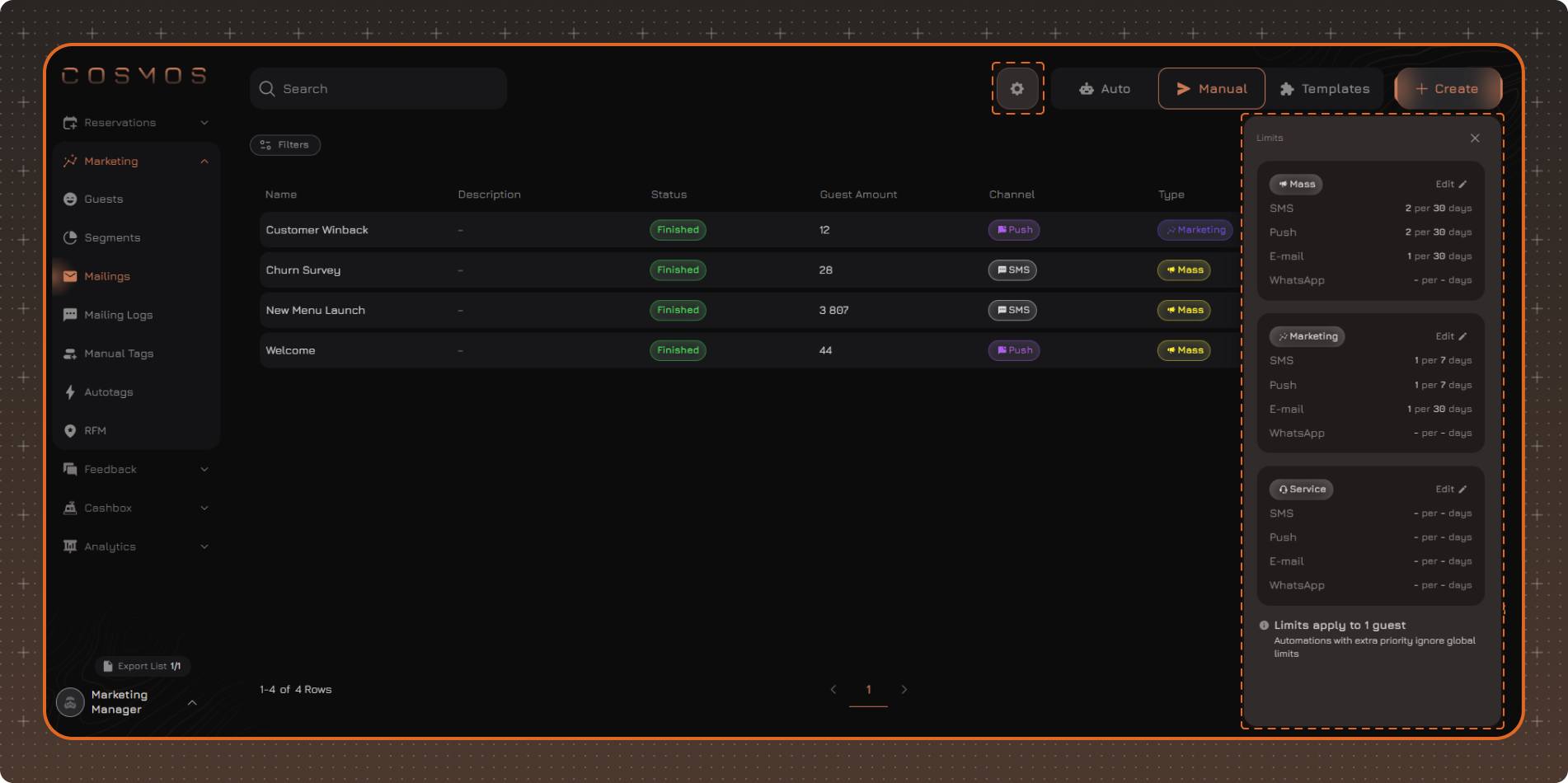Expand the Analytics section chevron
This screenshot has width=1568, height=783.
tap(204, 546)
